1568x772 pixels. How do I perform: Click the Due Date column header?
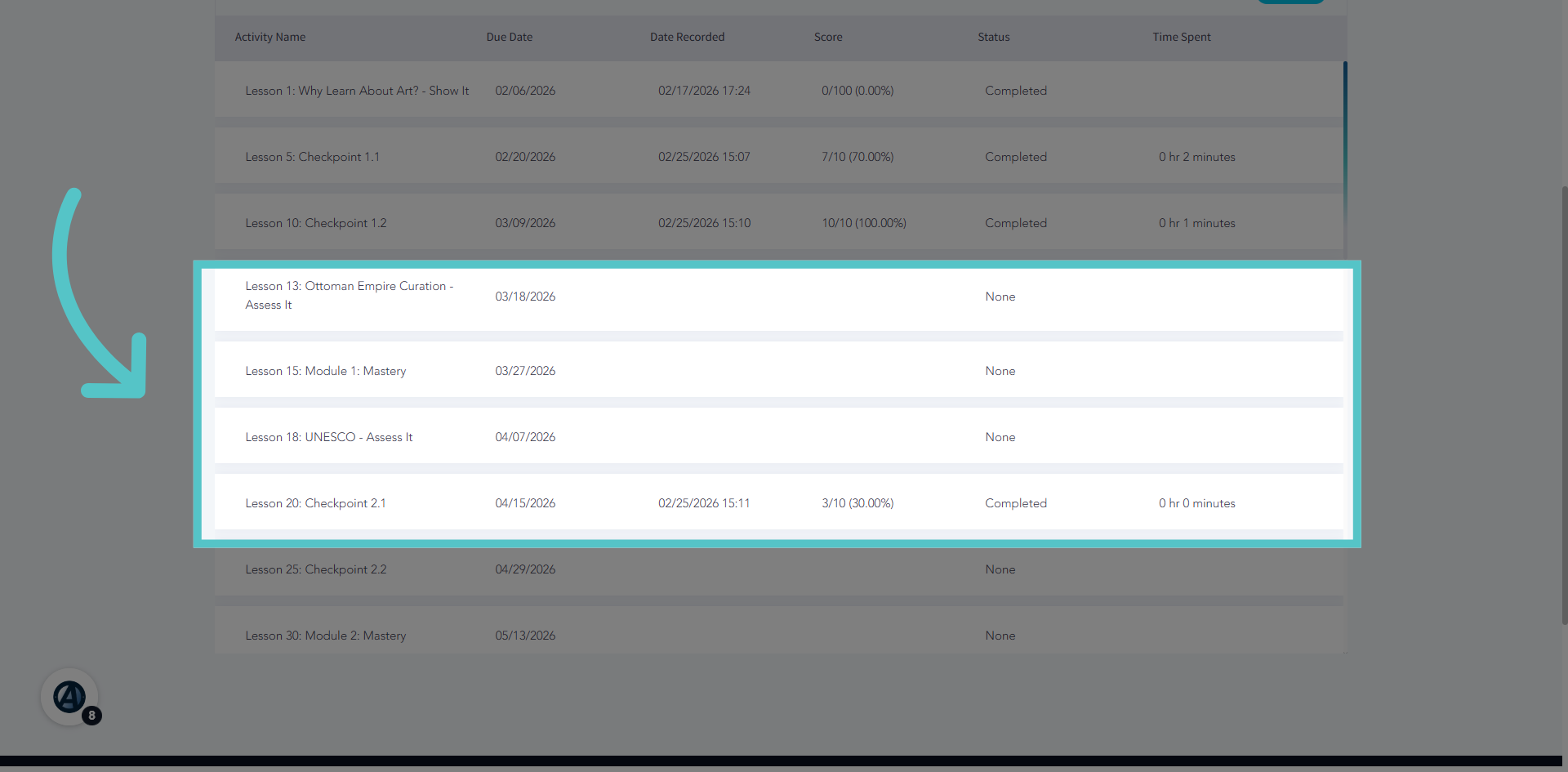coord(510,38)
